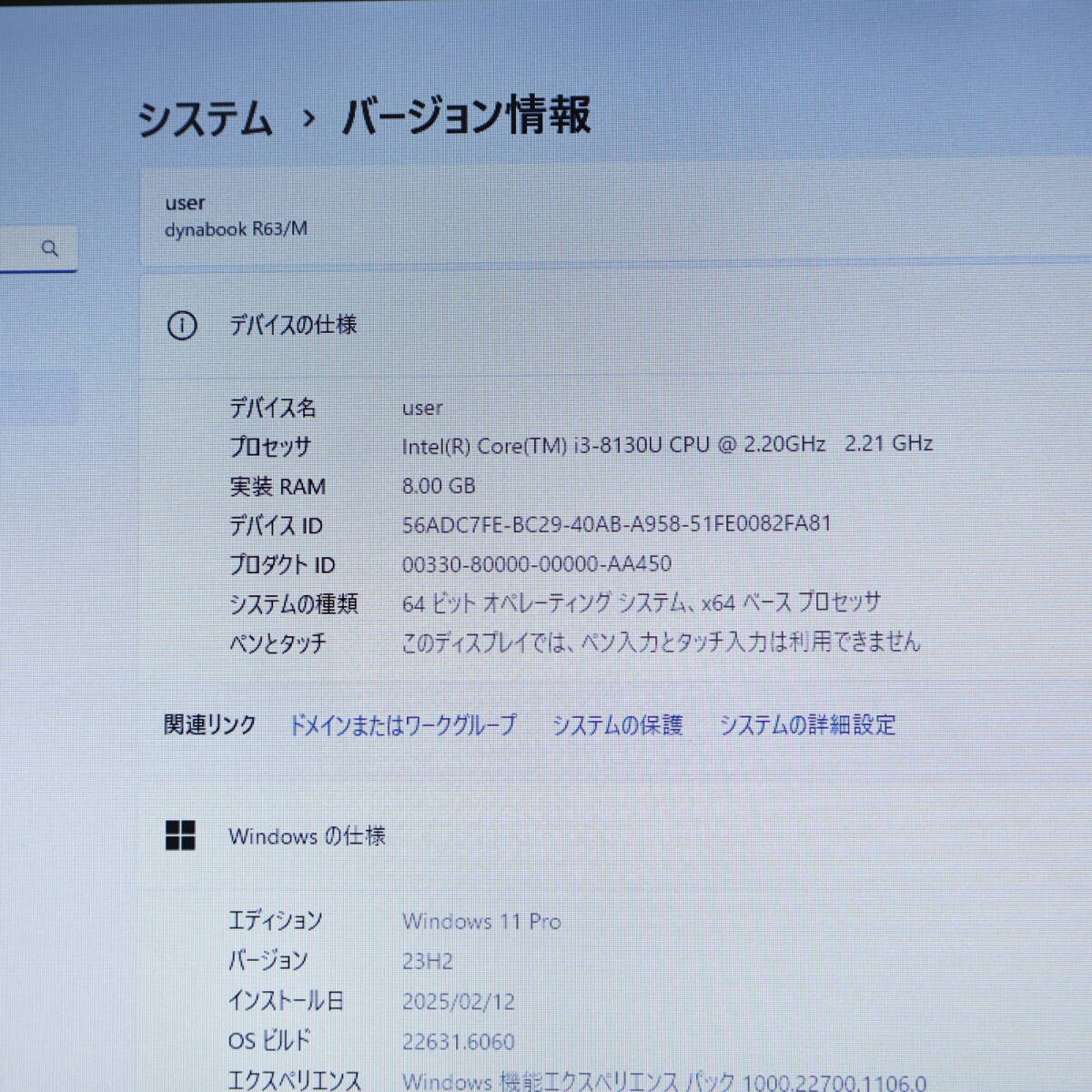This screenshot has width=1092, height=1092.
Task: Select the version value 23H2
Action: point(428,961)
